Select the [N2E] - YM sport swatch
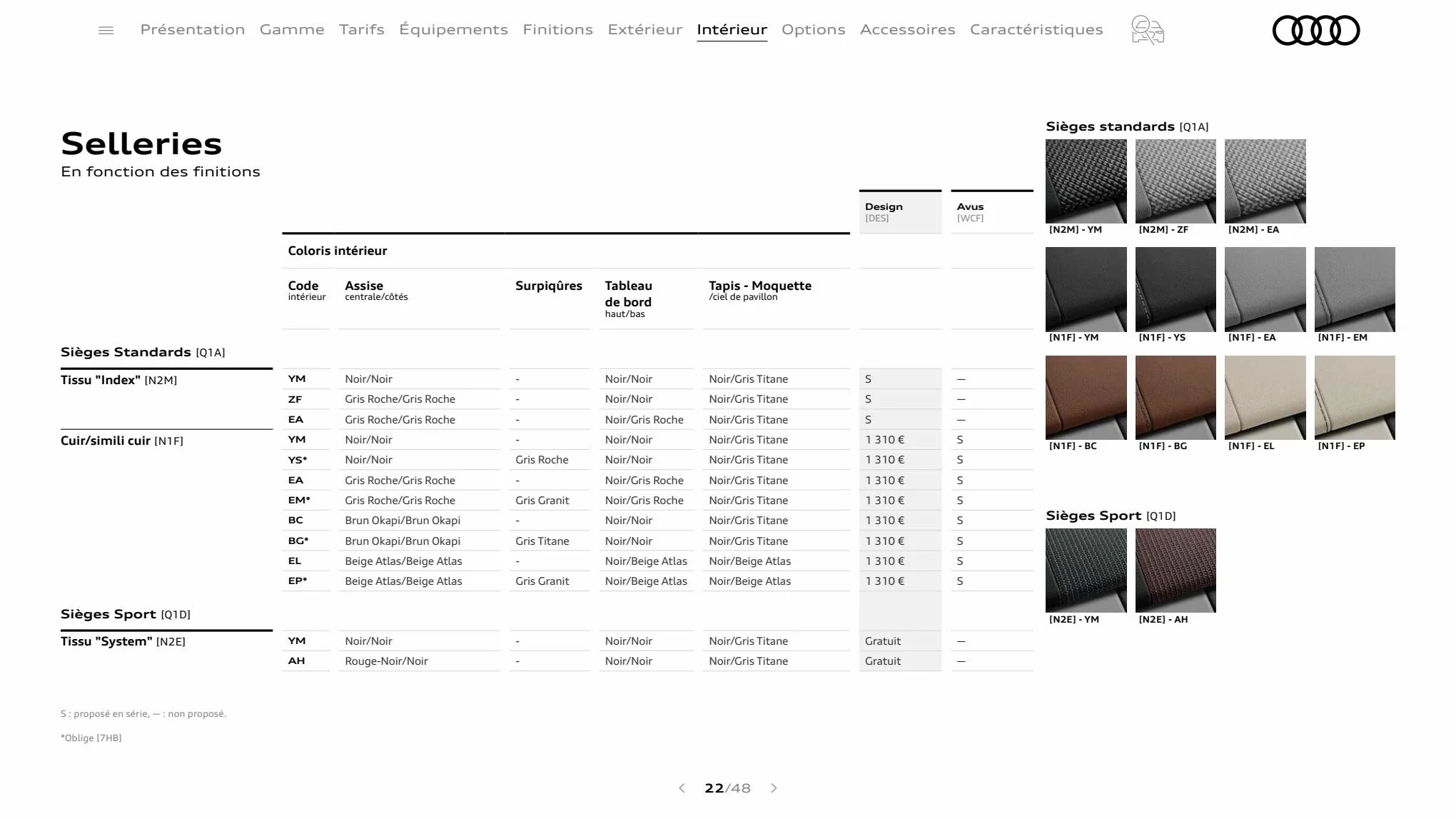Image resolution: width=1456 pixels, height=819 pixels. pos(1086,571)
